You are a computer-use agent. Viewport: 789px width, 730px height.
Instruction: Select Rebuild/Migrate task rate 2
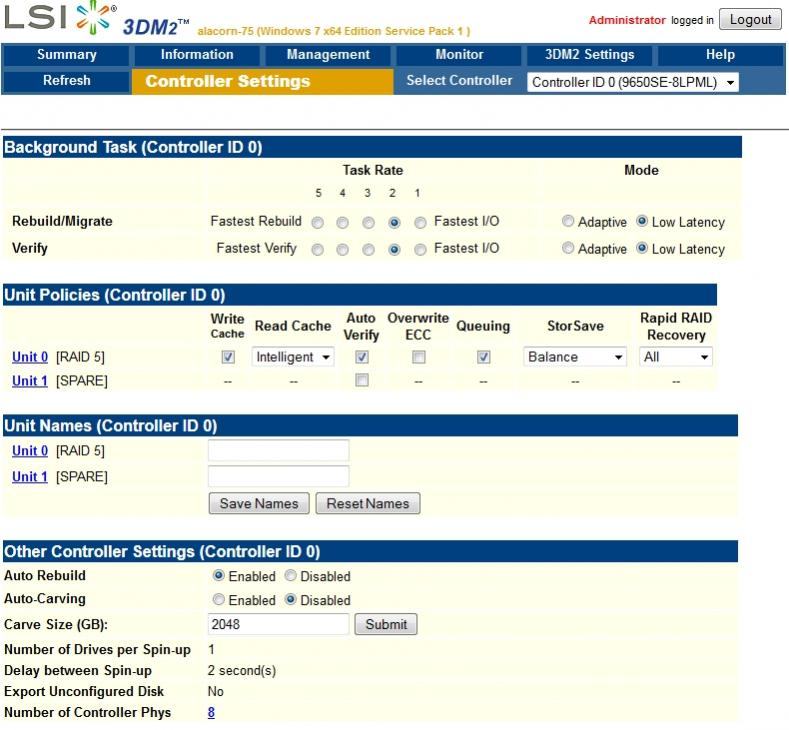[x=394, y=222]
